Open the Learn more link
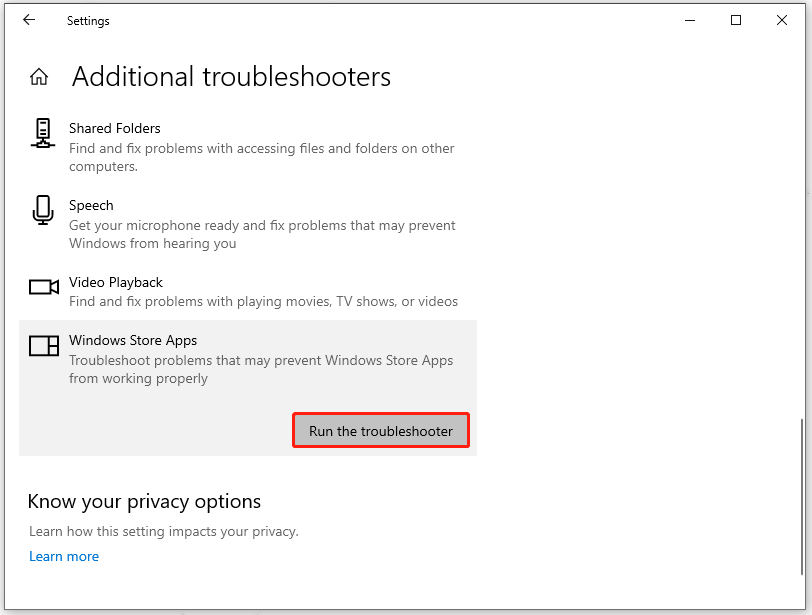The width and height of the screenshot is (812, 615). (x=64, y=556)
